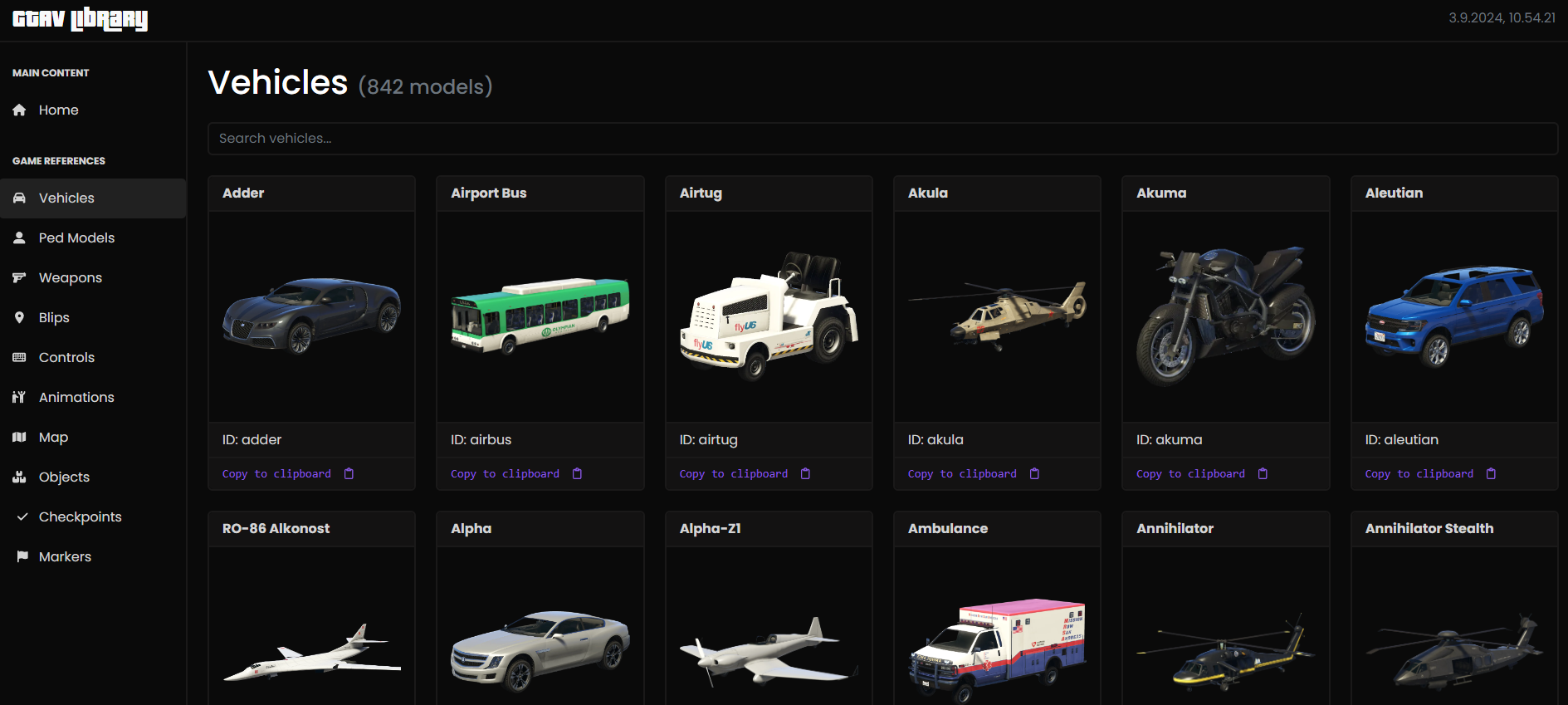This screenshot has width=1568, height=705.
Task: Click the Checkpoints checkmark icon
Action: [22, 517]
